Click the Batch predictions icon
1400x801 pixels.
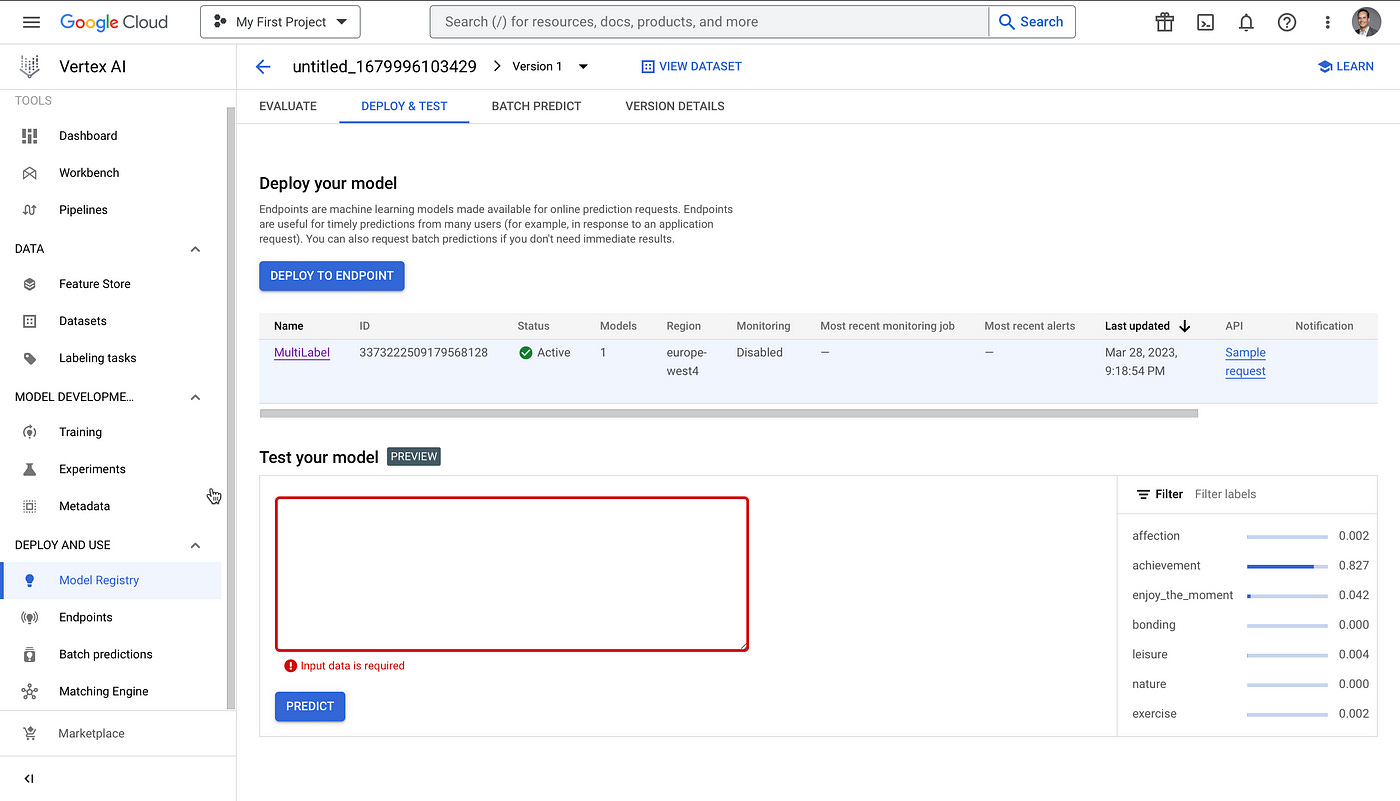pos(30,654)
